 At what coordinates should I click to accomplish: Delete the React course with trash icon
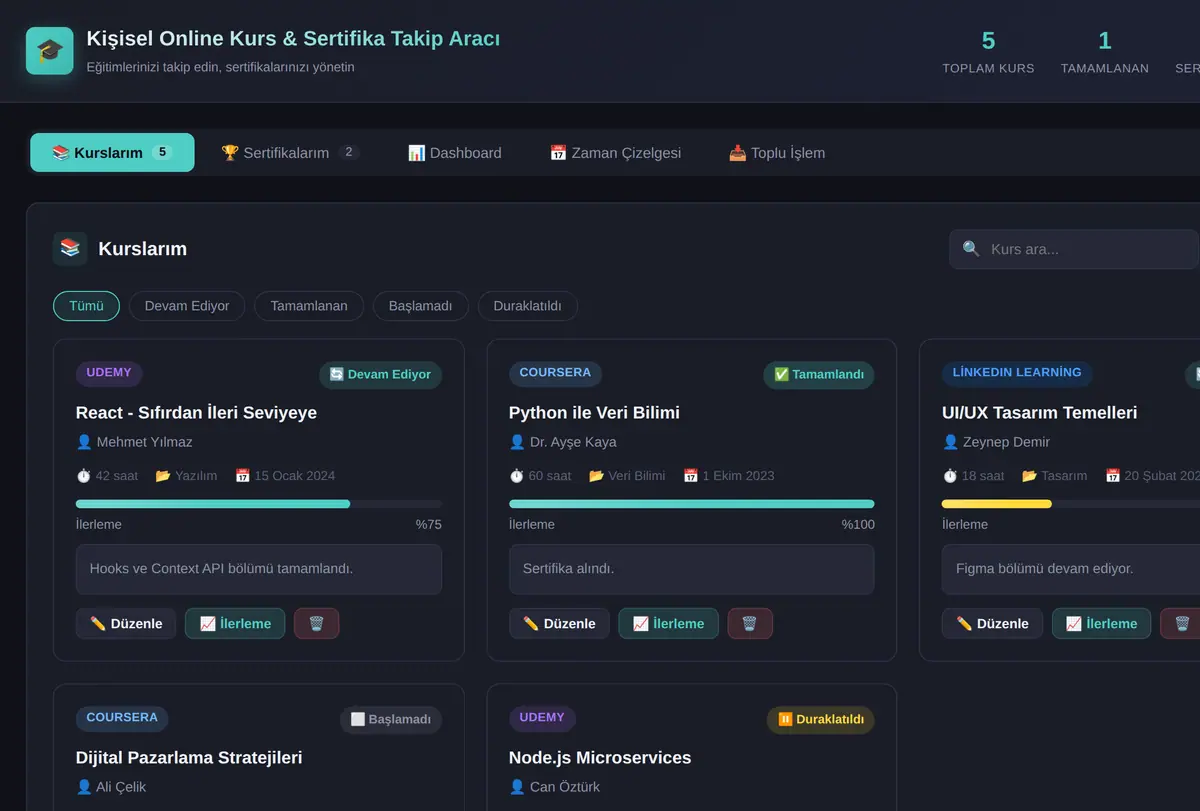pyautogui.click(x=317, y=624)
